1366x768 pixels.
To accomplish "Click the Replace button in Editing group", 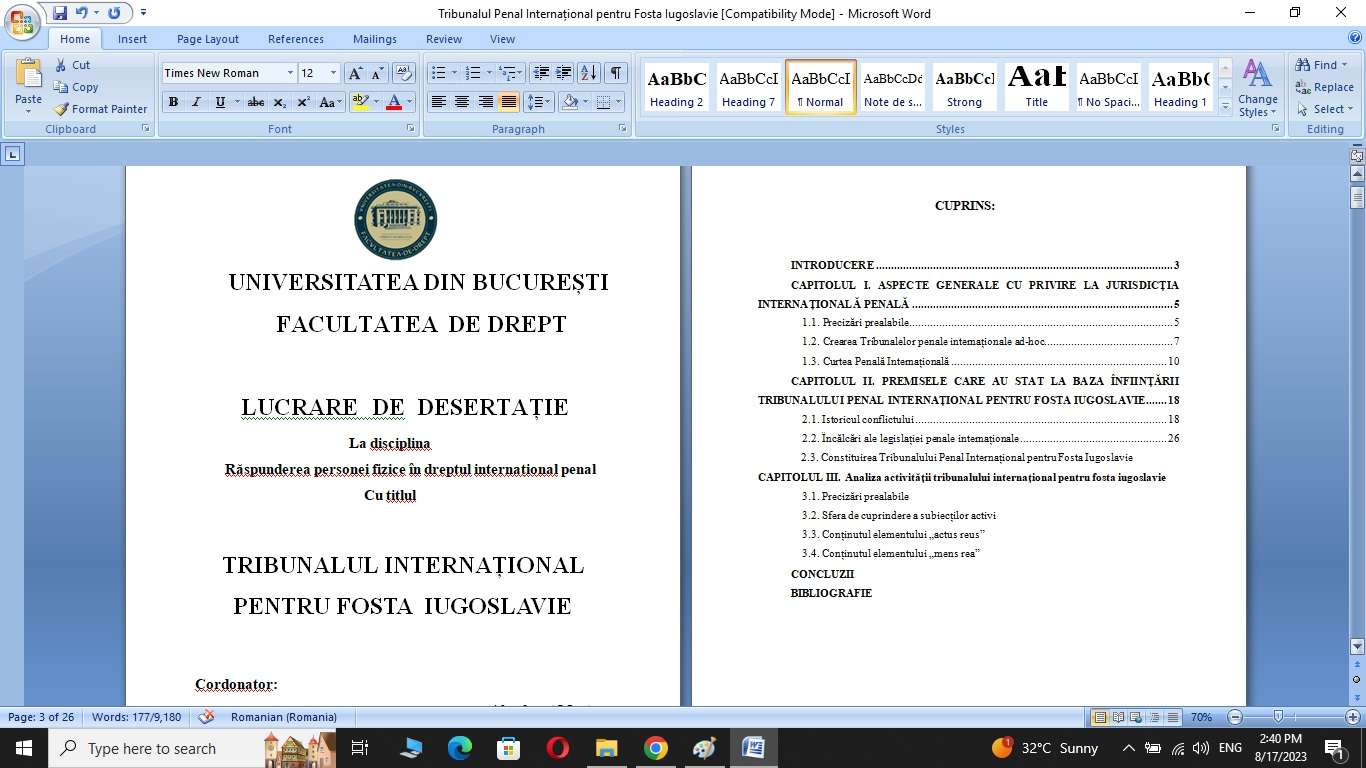I will pos(1324,87).
